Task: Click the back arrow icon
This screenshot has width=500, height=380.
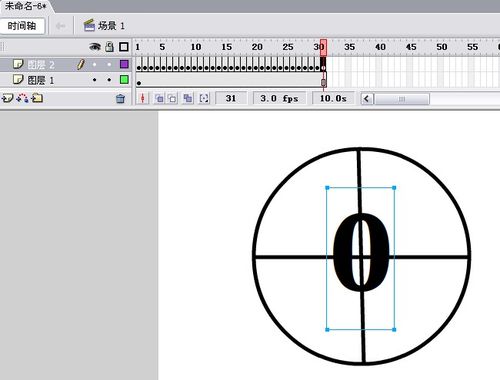Action: pyautogui.click(x=61, y=26)
